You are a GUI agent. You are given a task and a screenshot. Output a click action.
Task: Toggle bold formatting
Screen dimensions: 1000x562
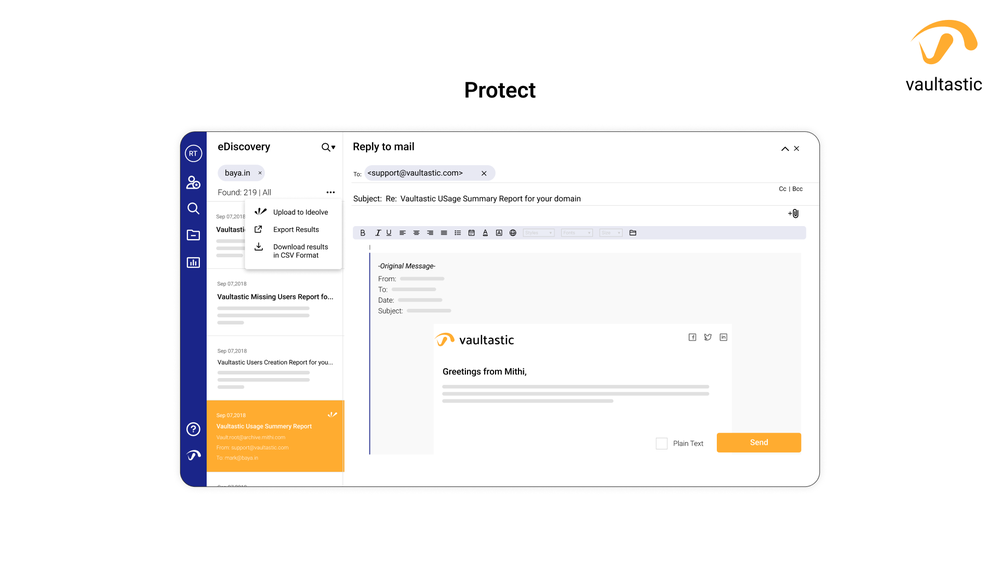click(x=363, y=233)
